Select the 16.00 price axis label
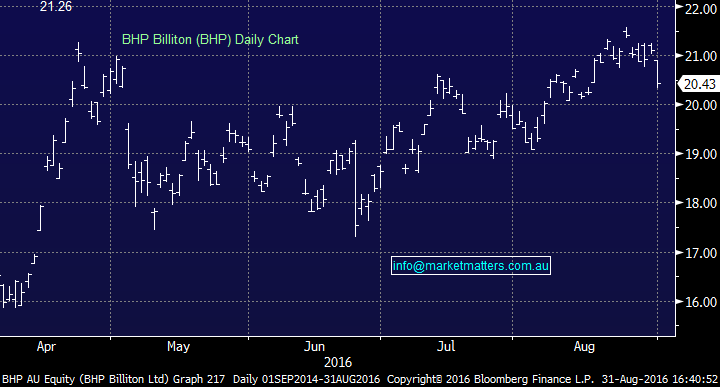The image size is (720, 387). [701, 302]
